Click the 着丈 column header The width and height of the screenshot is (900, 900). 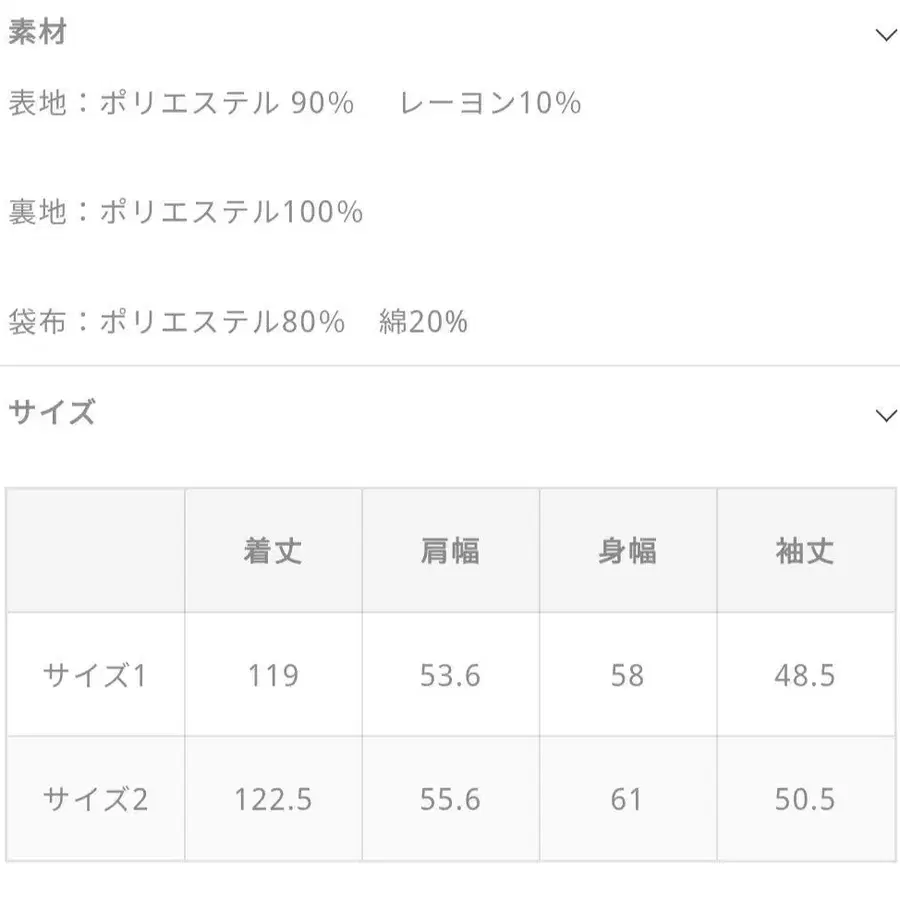point(273,550)
